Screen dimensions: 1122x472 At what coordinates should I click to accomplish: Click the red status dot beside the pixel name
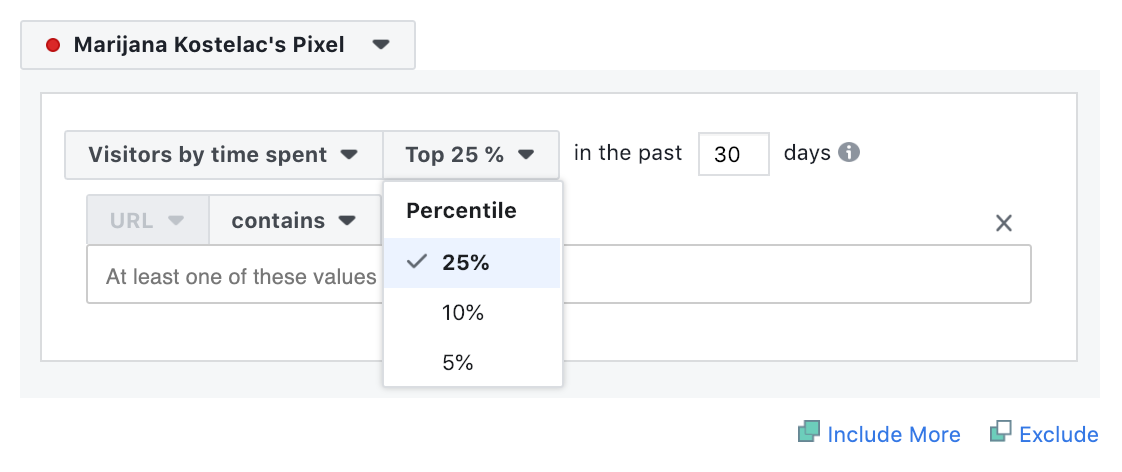click(x=54, y=45)
